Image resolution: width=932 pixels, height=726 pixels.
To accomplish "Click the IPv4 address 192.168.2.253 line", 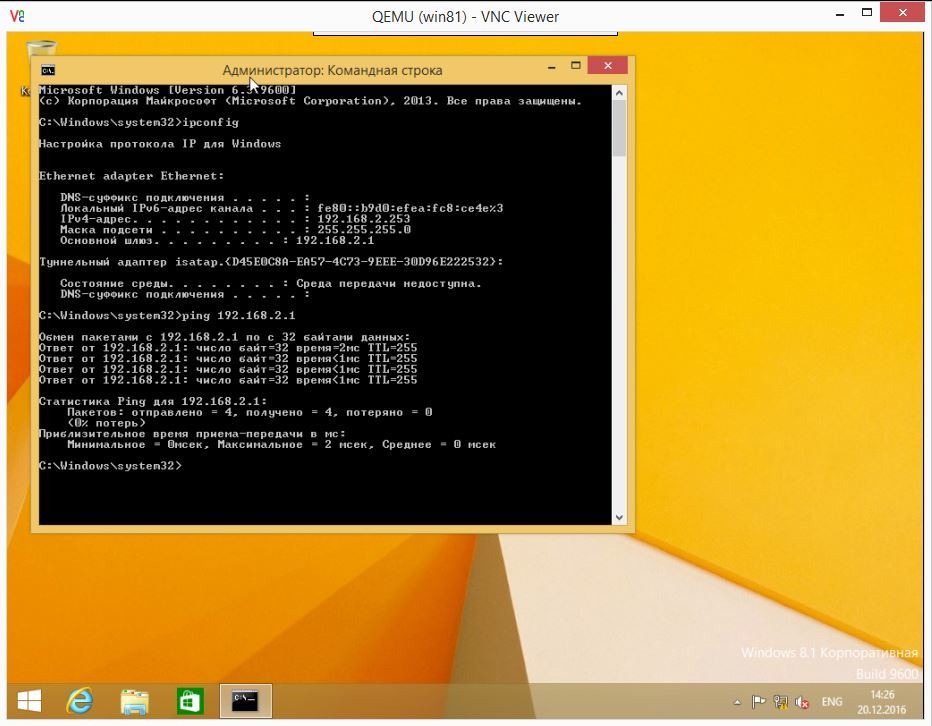I will tap(235, 219).
